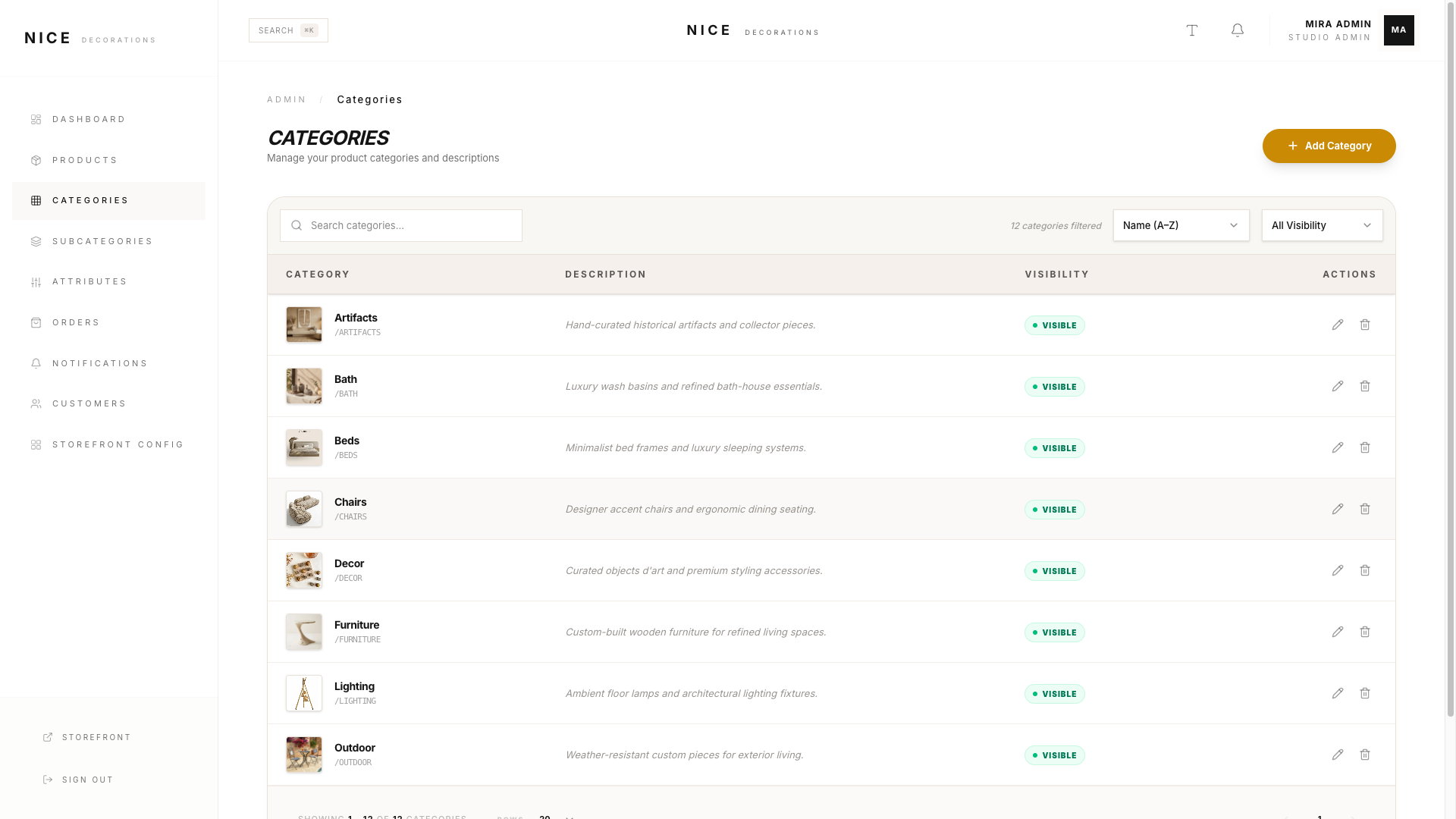This screenshot has height=819, width=1456.
Task: Toggle the Beds VISIBLE badge
Action: point(1055,448)
